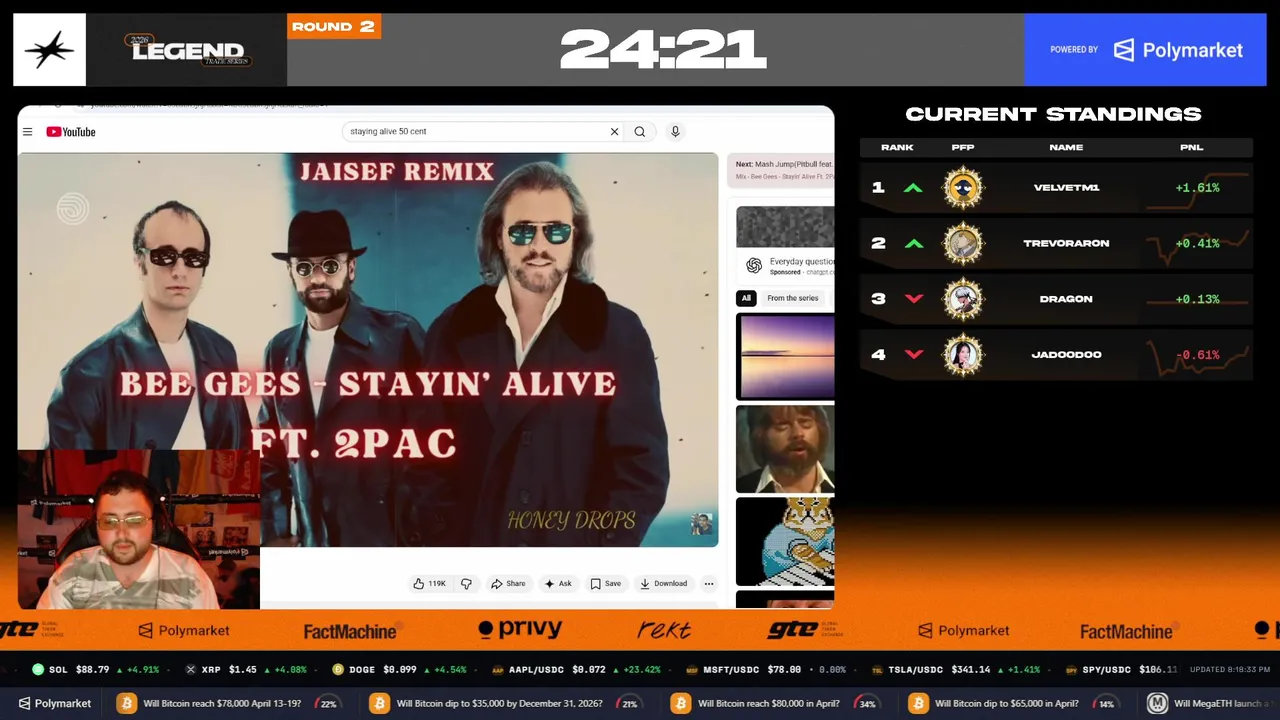The image size is (1280, 720).
Task: Click the SOL $88.79 price ticker
Action: click(x=96, y=670)
